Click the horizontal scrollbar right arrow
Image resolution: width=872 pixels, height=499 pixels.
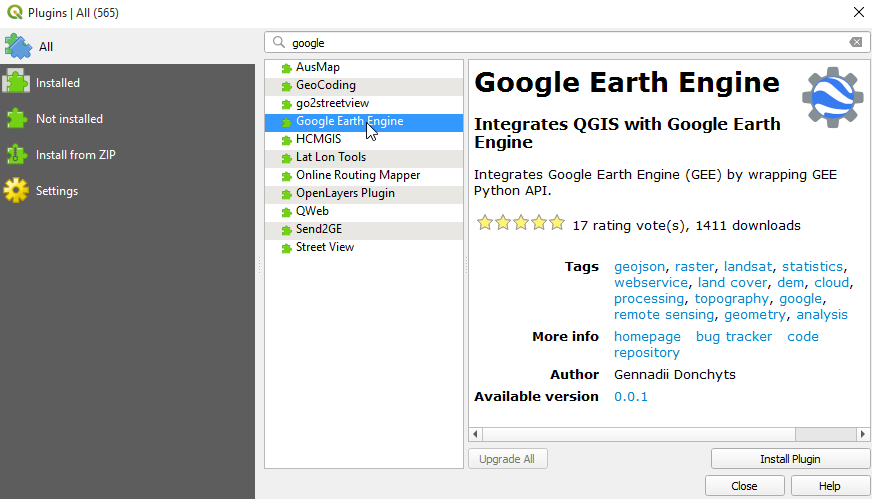[x=863, y=434]
